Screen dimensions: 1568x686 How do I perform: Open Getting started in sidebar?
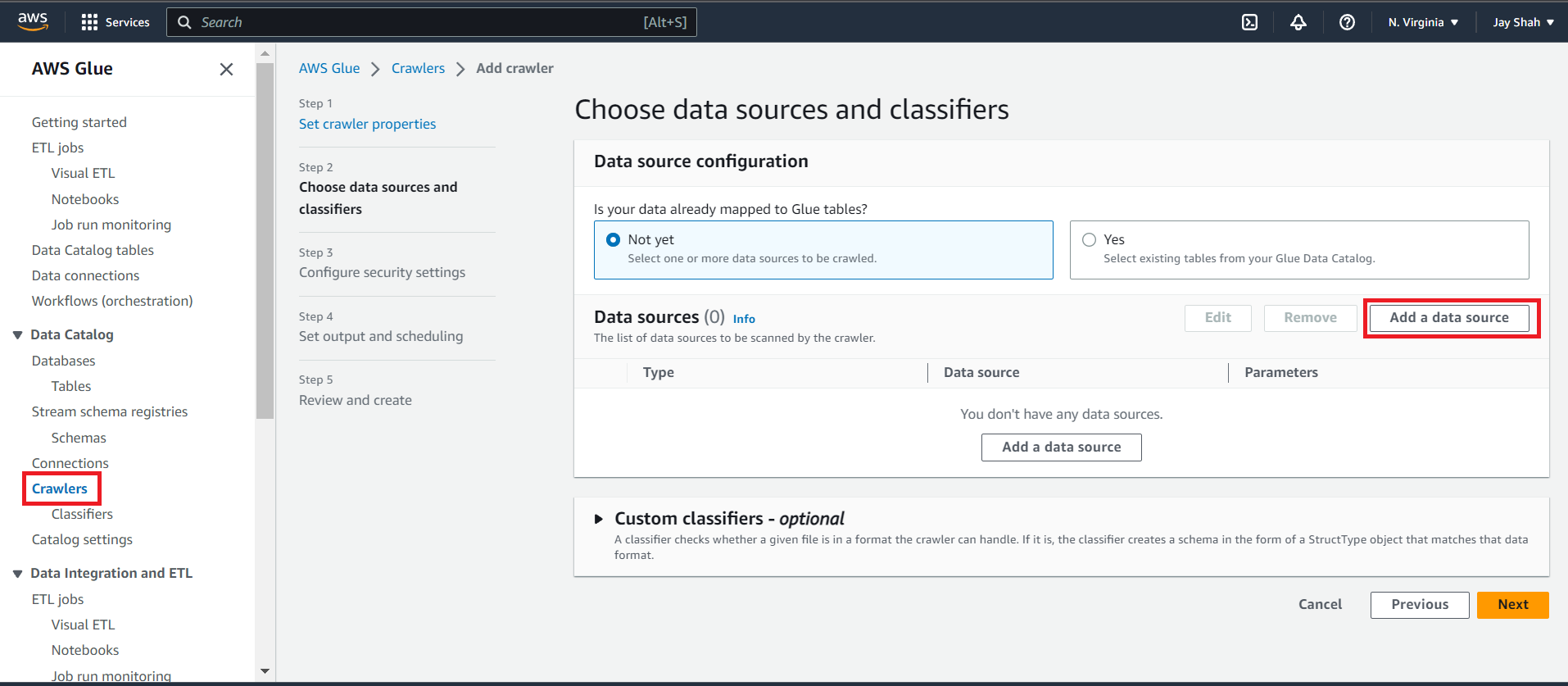[79, 122]
